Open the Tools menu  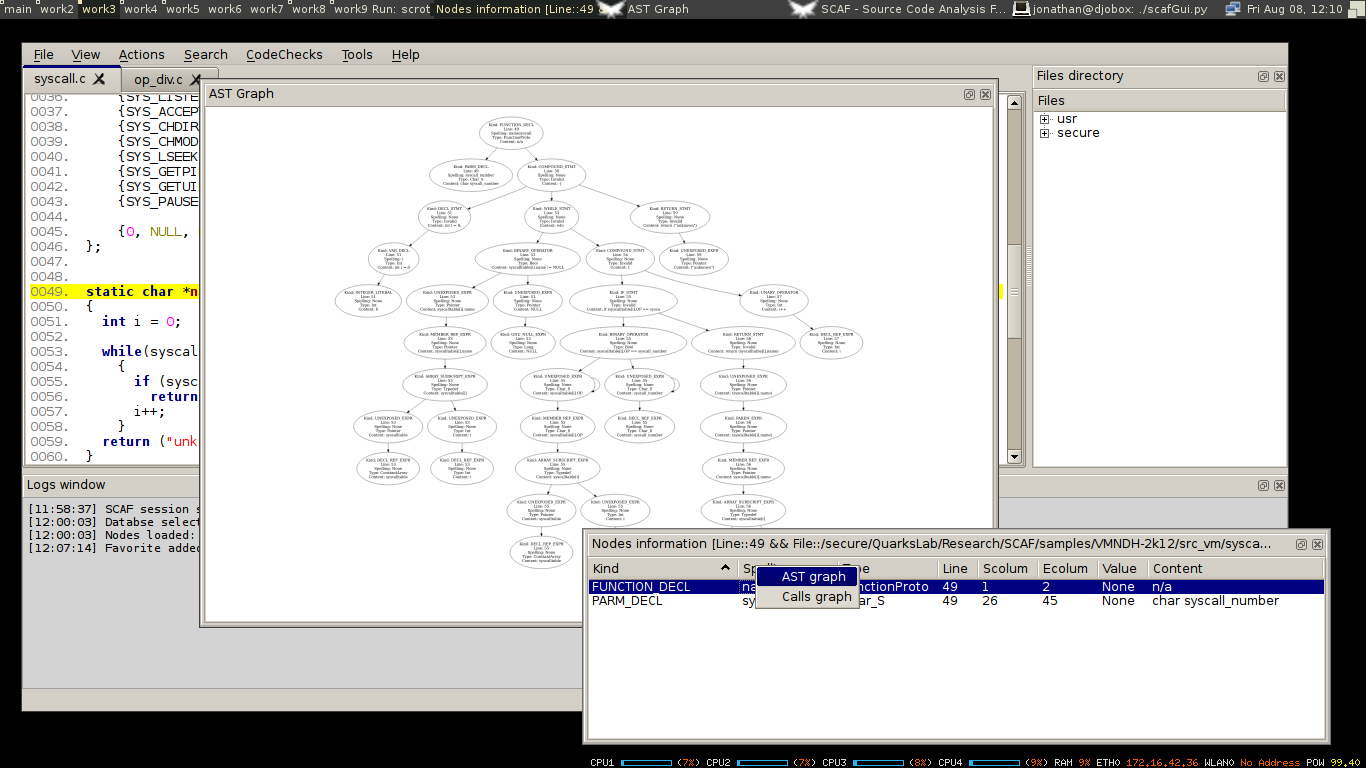pyautogui.click(x=357, y=55)
